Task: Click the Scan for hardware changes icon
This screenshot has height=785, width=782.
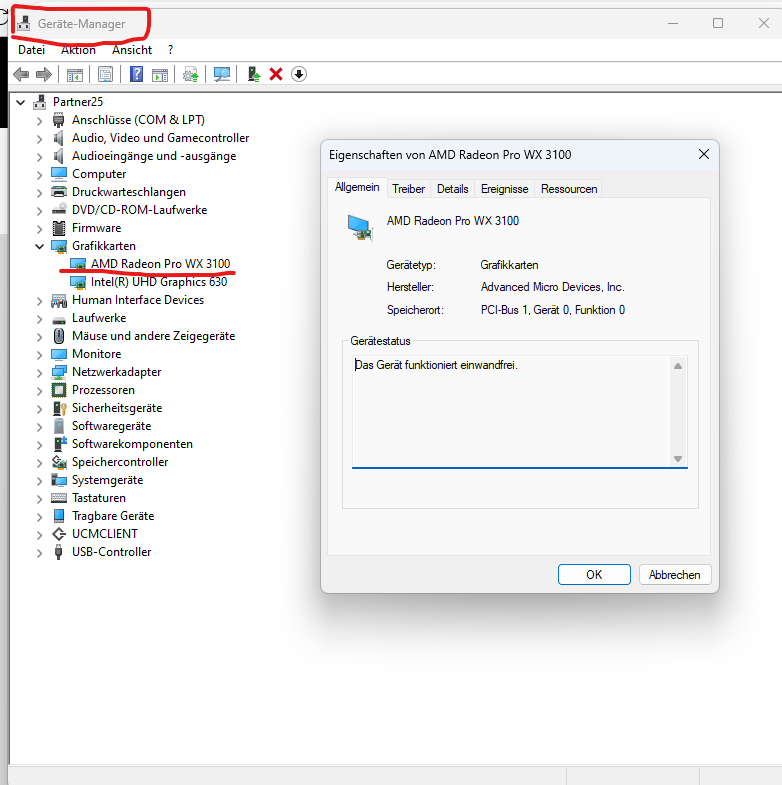Action: pos(221,75)
